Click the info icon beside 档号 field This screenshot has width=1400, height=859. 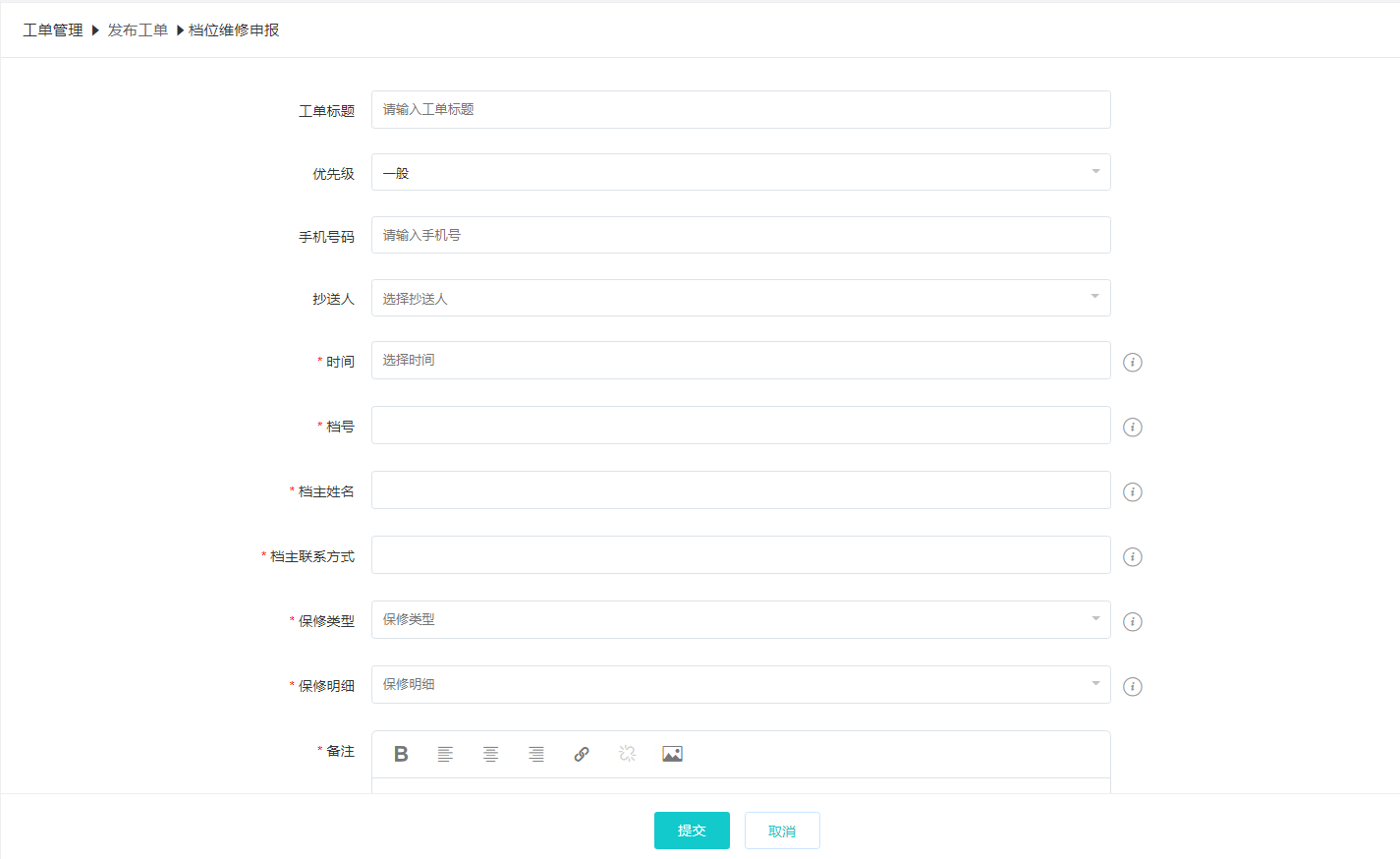pos(1133,427)
